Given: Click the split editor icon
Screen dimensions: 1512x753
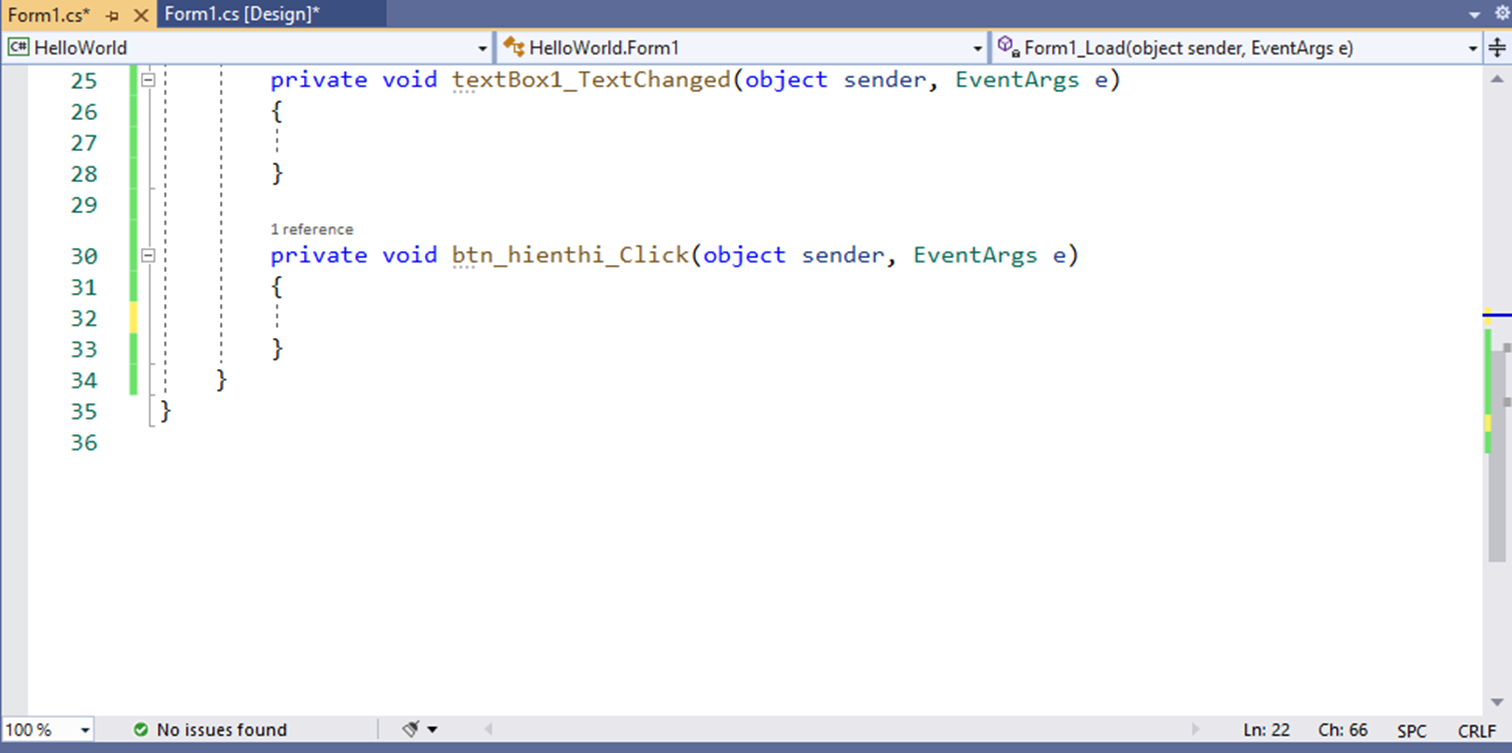Looking at the screenshot, I should tap(1497, 46).
